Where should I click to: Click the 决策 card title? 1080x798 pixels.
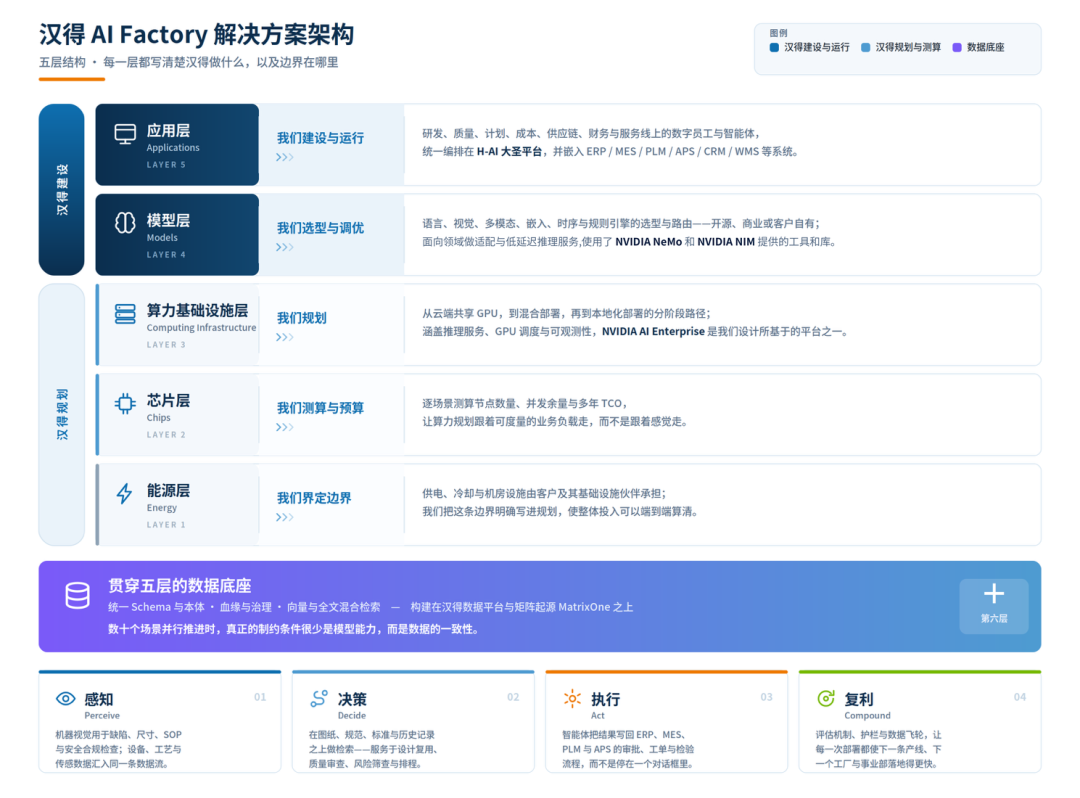pos(352,700)
